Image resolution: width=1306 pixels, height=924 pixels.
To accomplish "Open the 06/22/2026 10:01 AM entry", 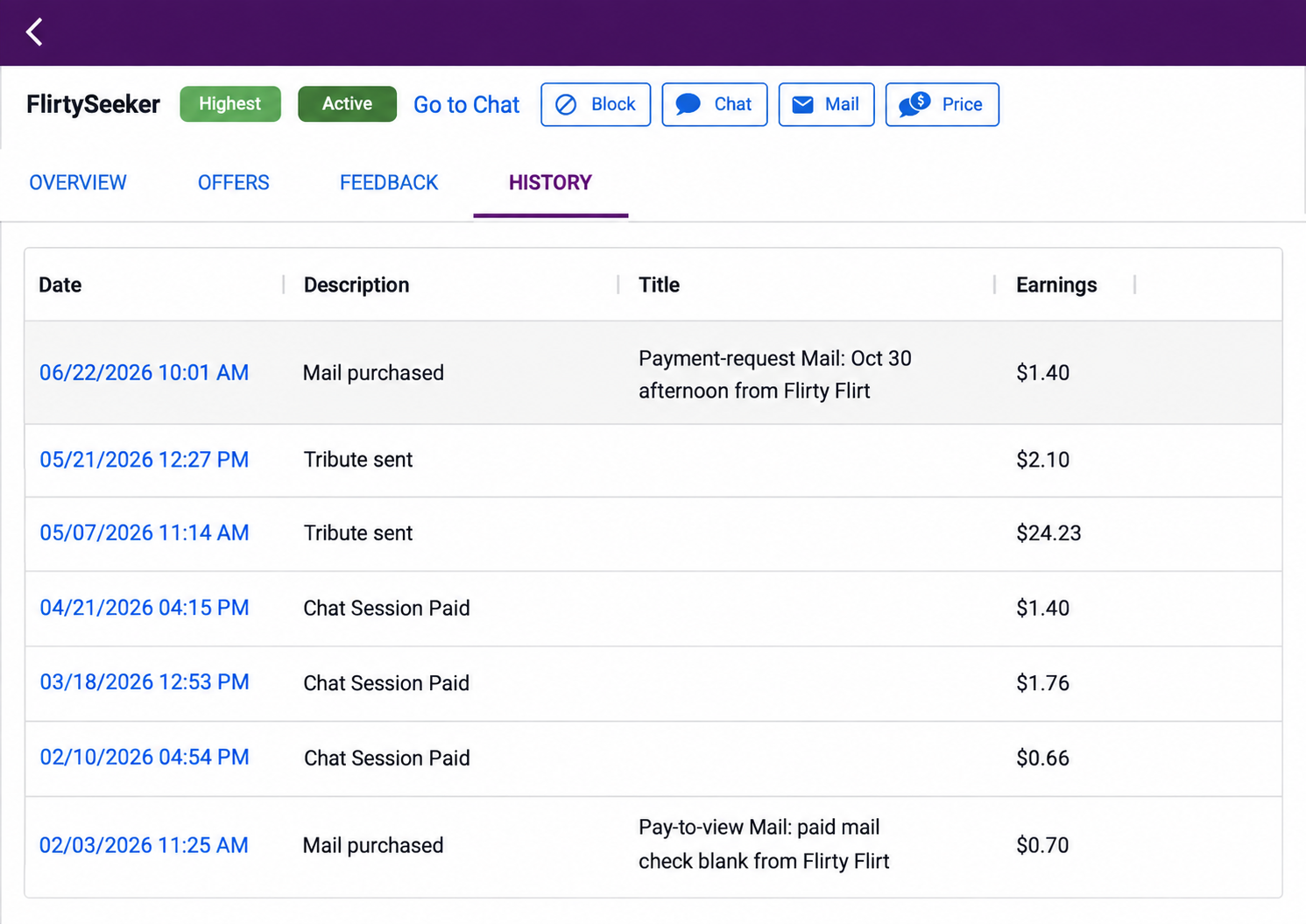I will 145,372.
